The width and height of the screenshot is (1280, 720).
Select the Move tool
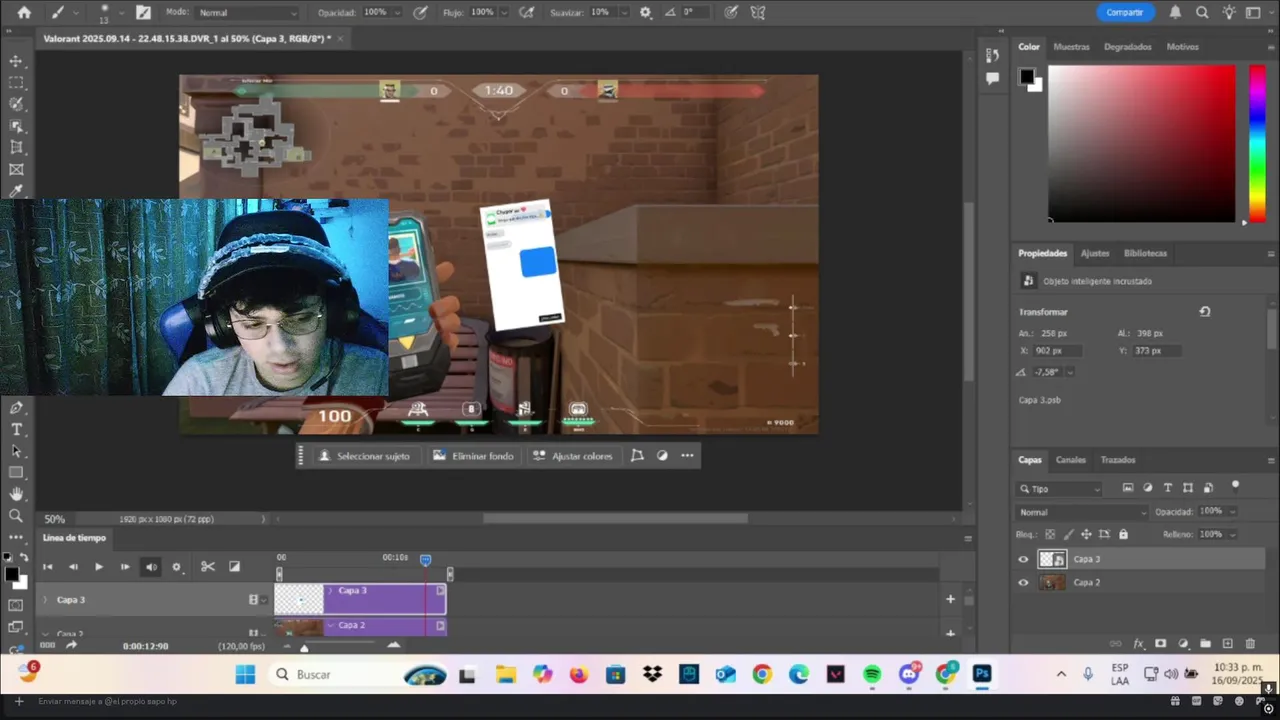coord(16,61)
